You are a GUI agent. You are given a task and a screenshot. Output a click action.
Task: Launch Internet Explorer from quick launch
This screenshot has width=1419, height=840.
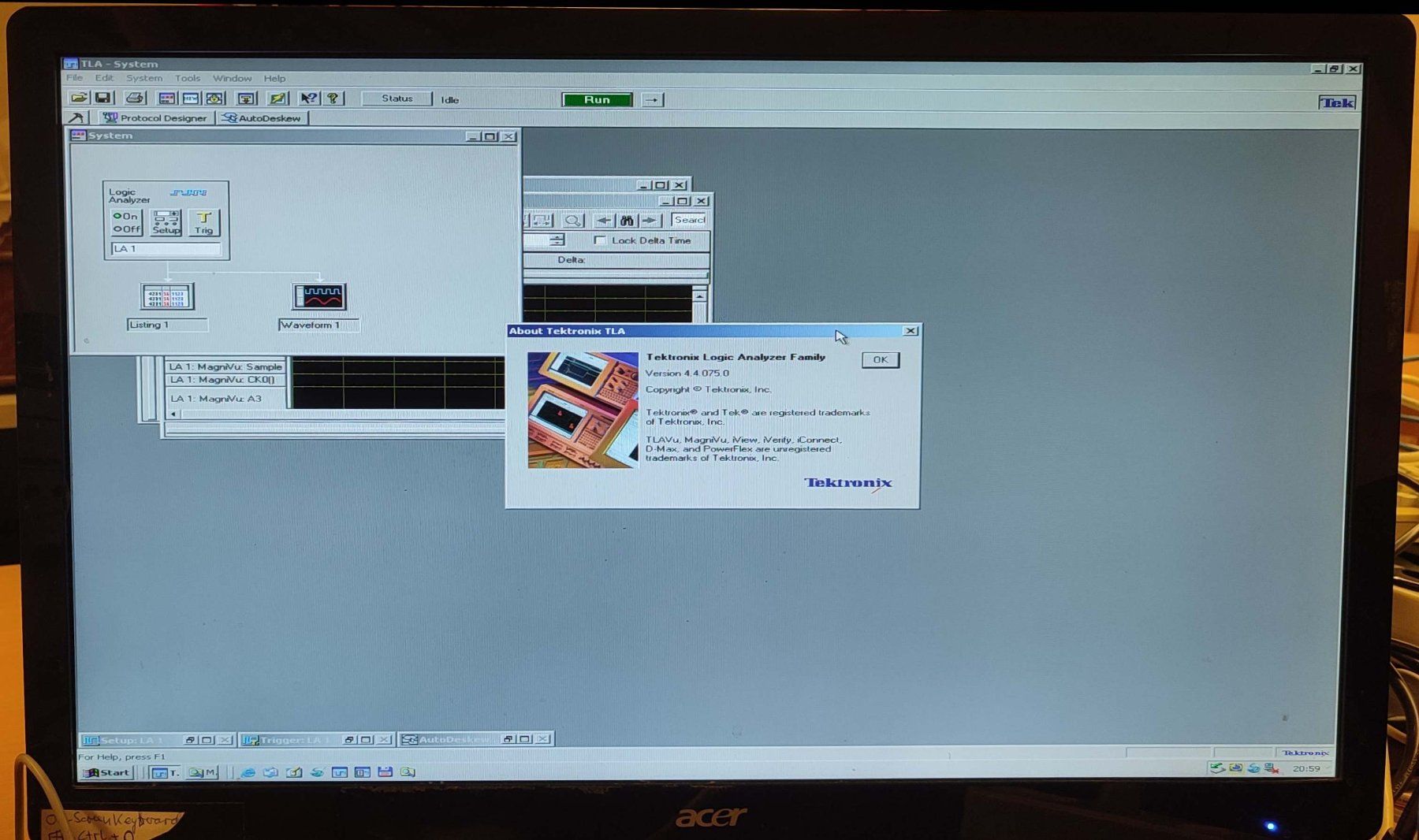(x=248, y=772)
